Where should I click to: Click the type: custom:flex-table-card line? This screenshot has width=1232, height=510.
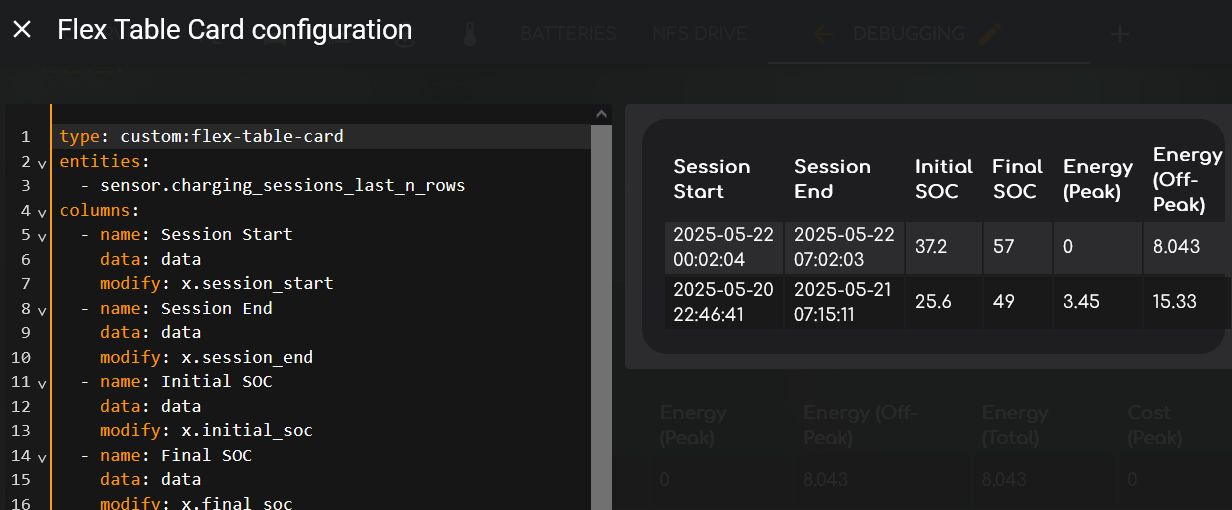pos(201,136)
